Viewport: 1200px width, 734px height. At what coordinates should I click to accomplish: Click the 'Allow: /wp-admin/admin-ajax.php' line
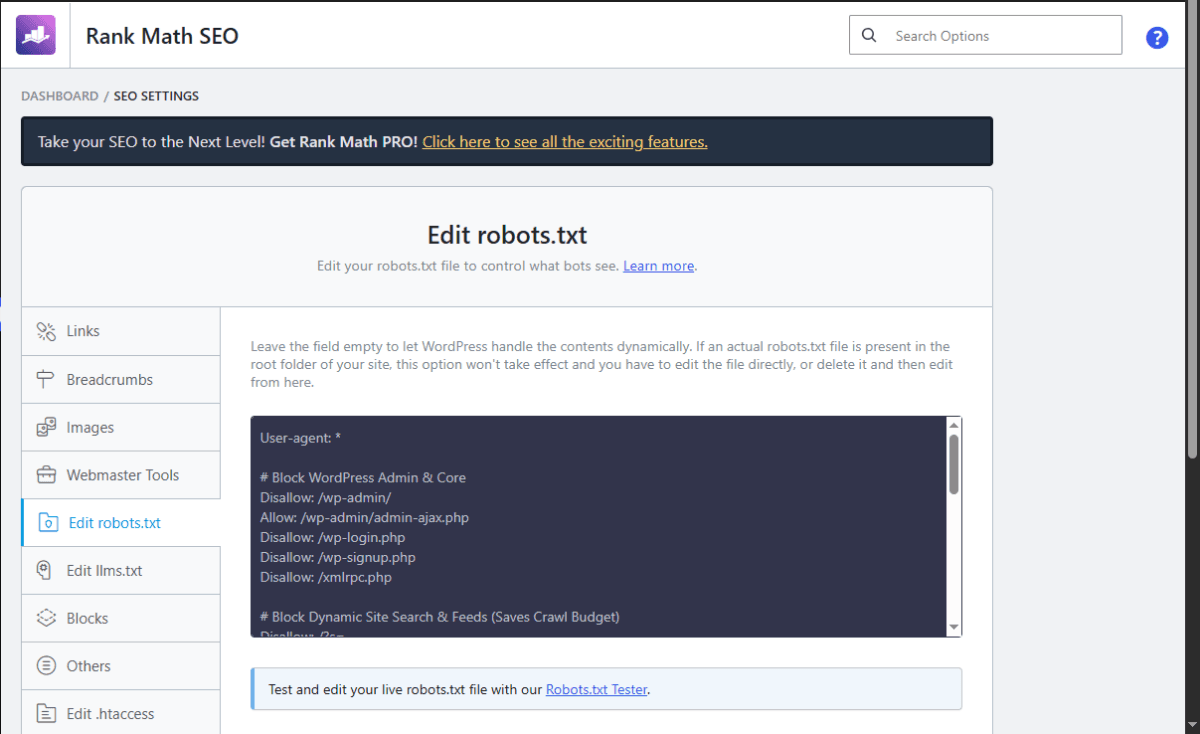tap(364, 517)
